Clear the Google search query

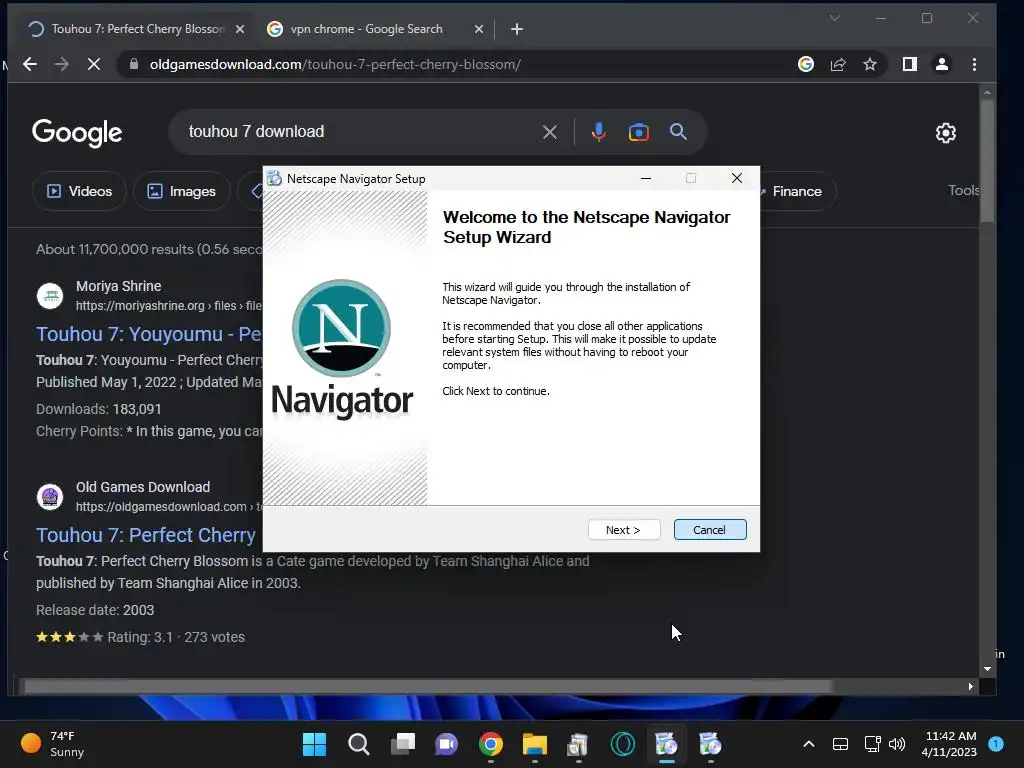click(x=550, y=132)
